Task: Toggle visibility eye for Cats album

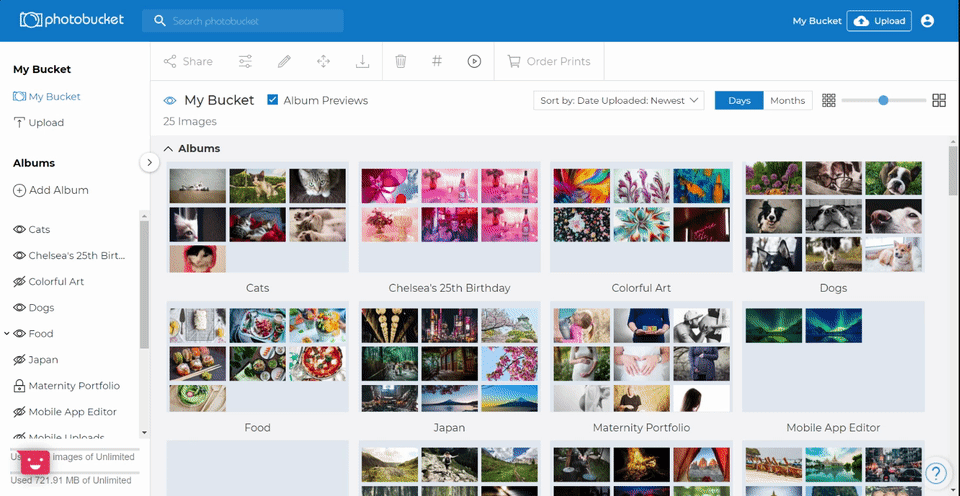Action: [x=19, y=230]
